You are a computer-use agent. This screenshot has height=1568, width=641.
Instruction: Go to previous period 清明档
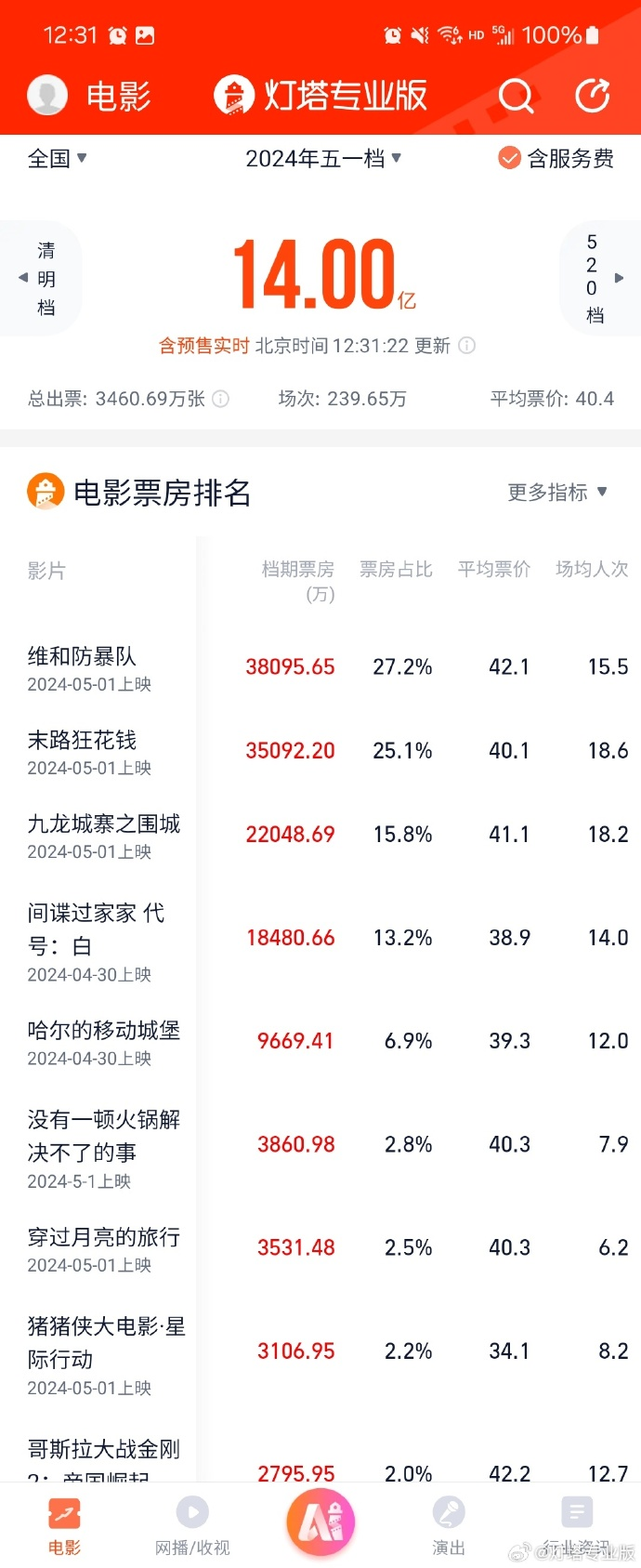[41, 278]
